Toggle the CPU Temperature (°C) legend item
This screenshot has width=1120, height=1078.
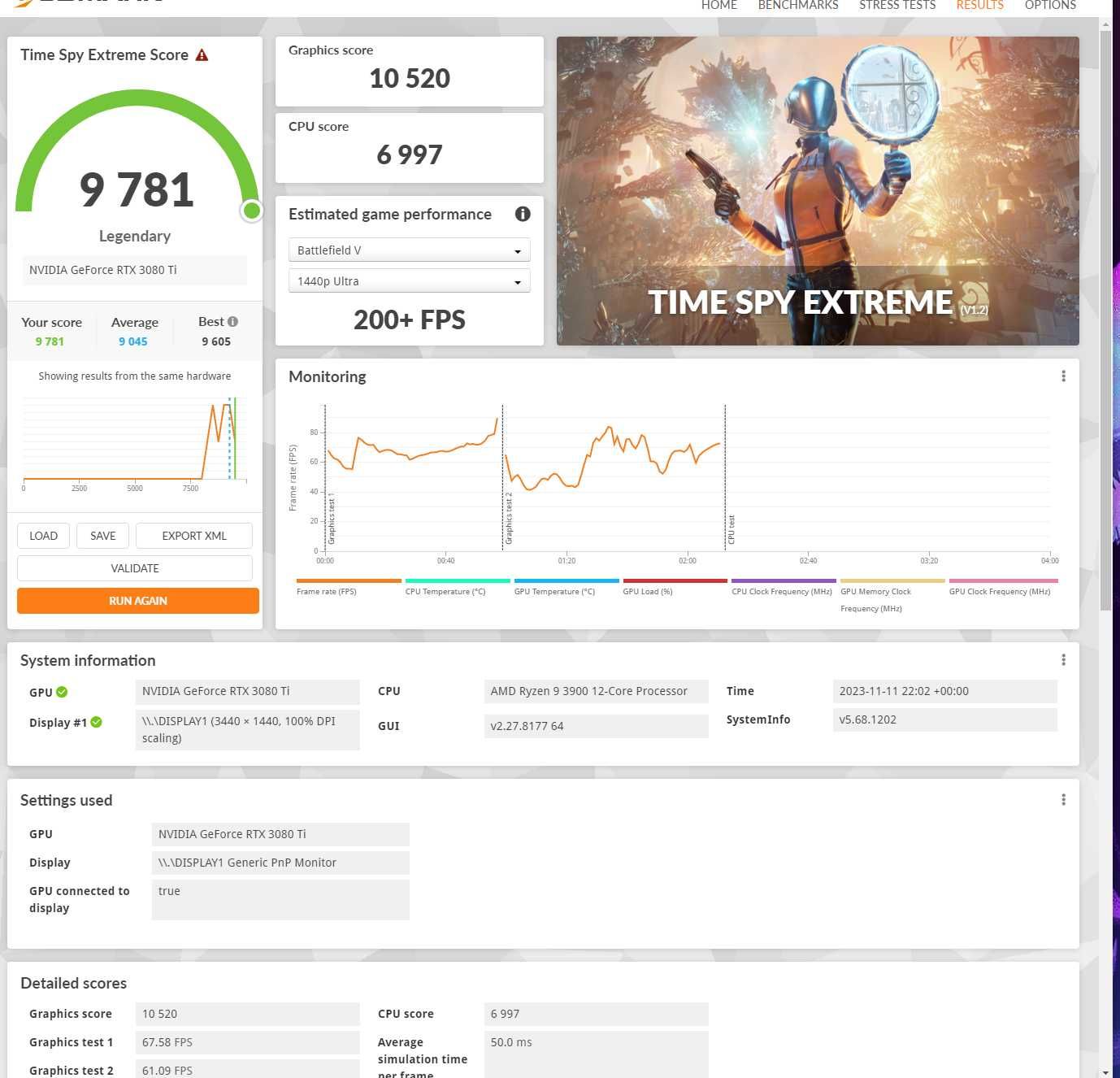(457, 588)
